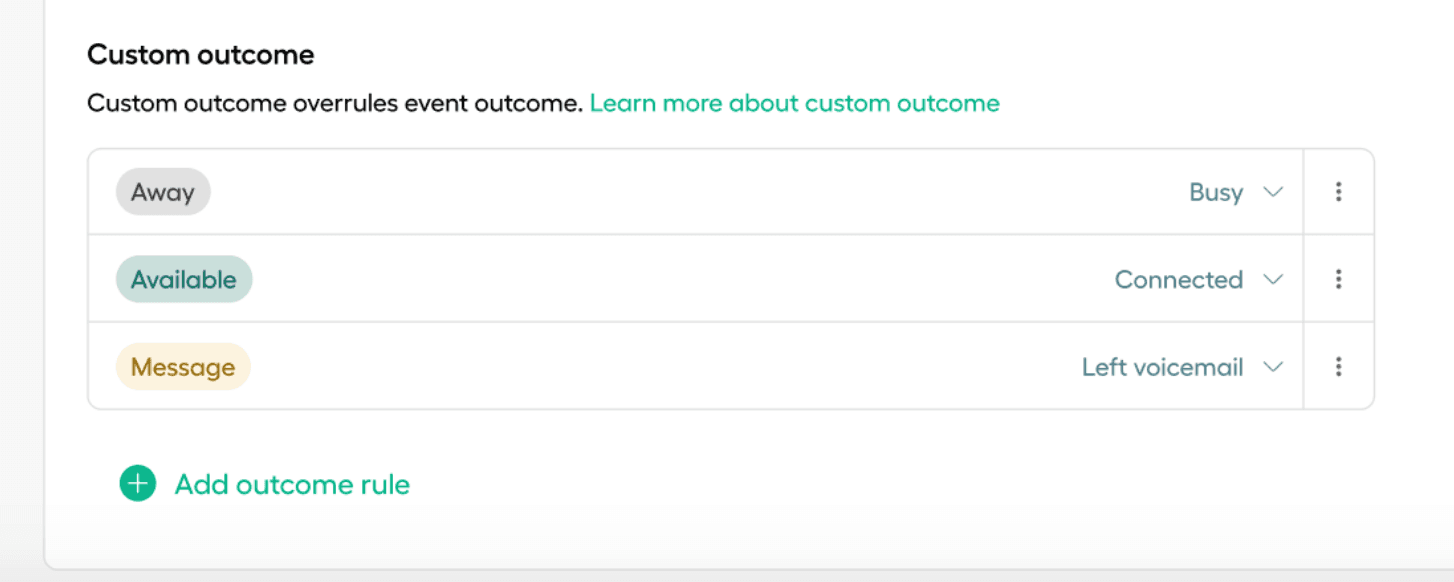Click the plus icon next to Add outcome rule
This screenshot has height=582, width=1454.
(x=136, y=483)
